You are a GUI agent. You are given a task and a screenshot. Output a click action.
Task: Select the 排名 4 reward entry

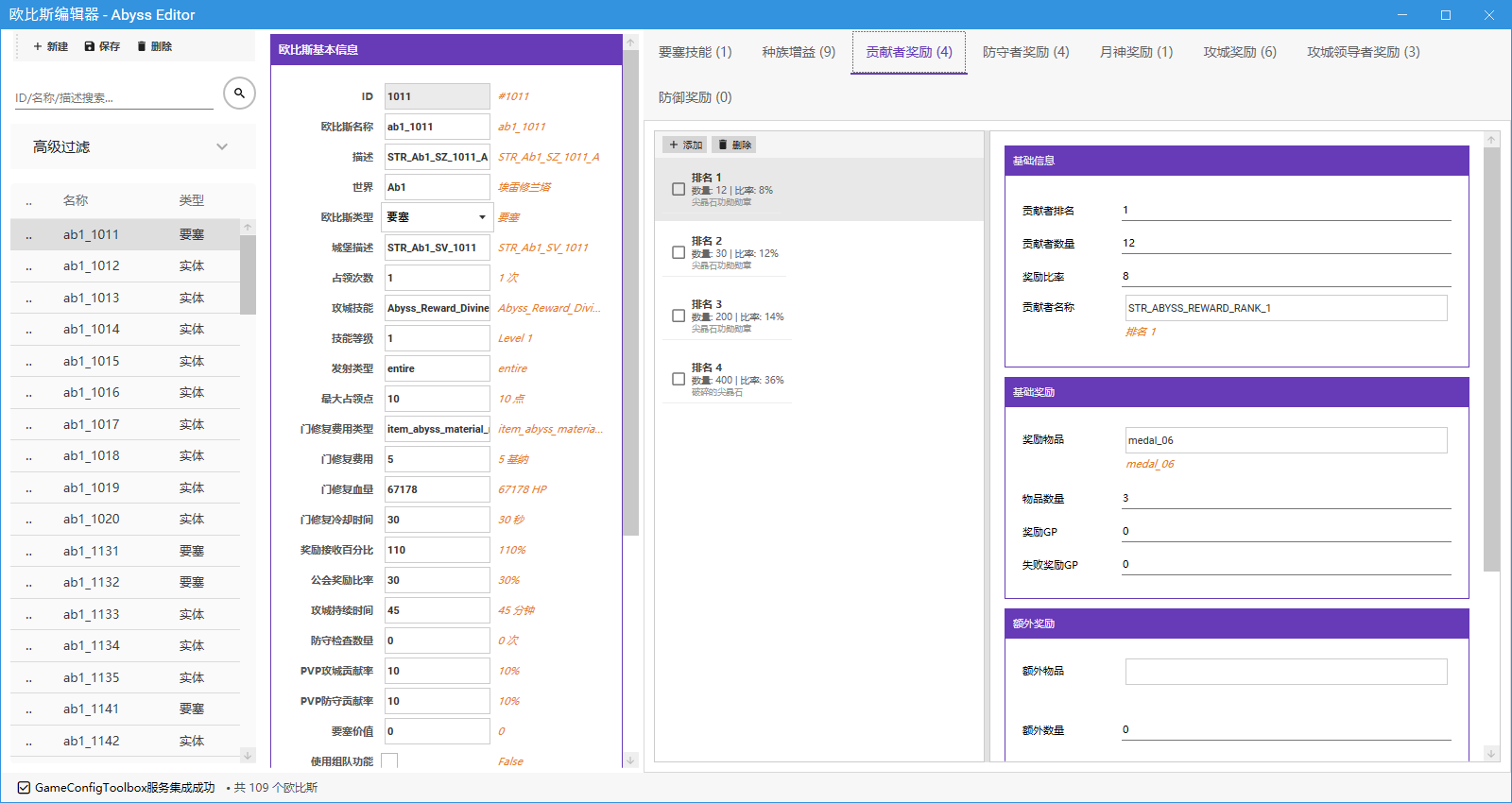[x=737, y=379]
